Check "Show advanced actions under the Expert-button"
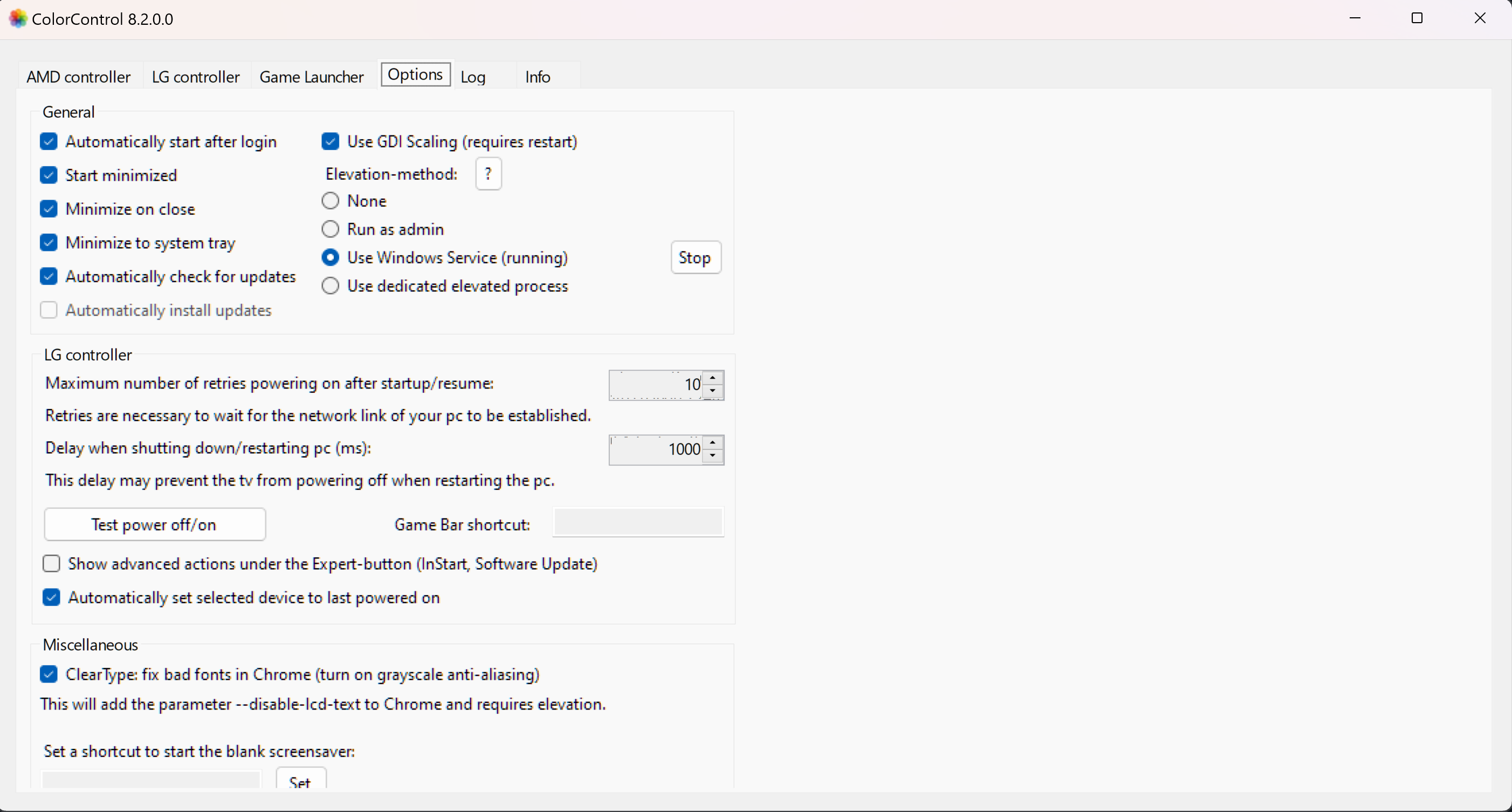Screen dimensions: 1512x812 pyautogui.click(x=51, y=564)
